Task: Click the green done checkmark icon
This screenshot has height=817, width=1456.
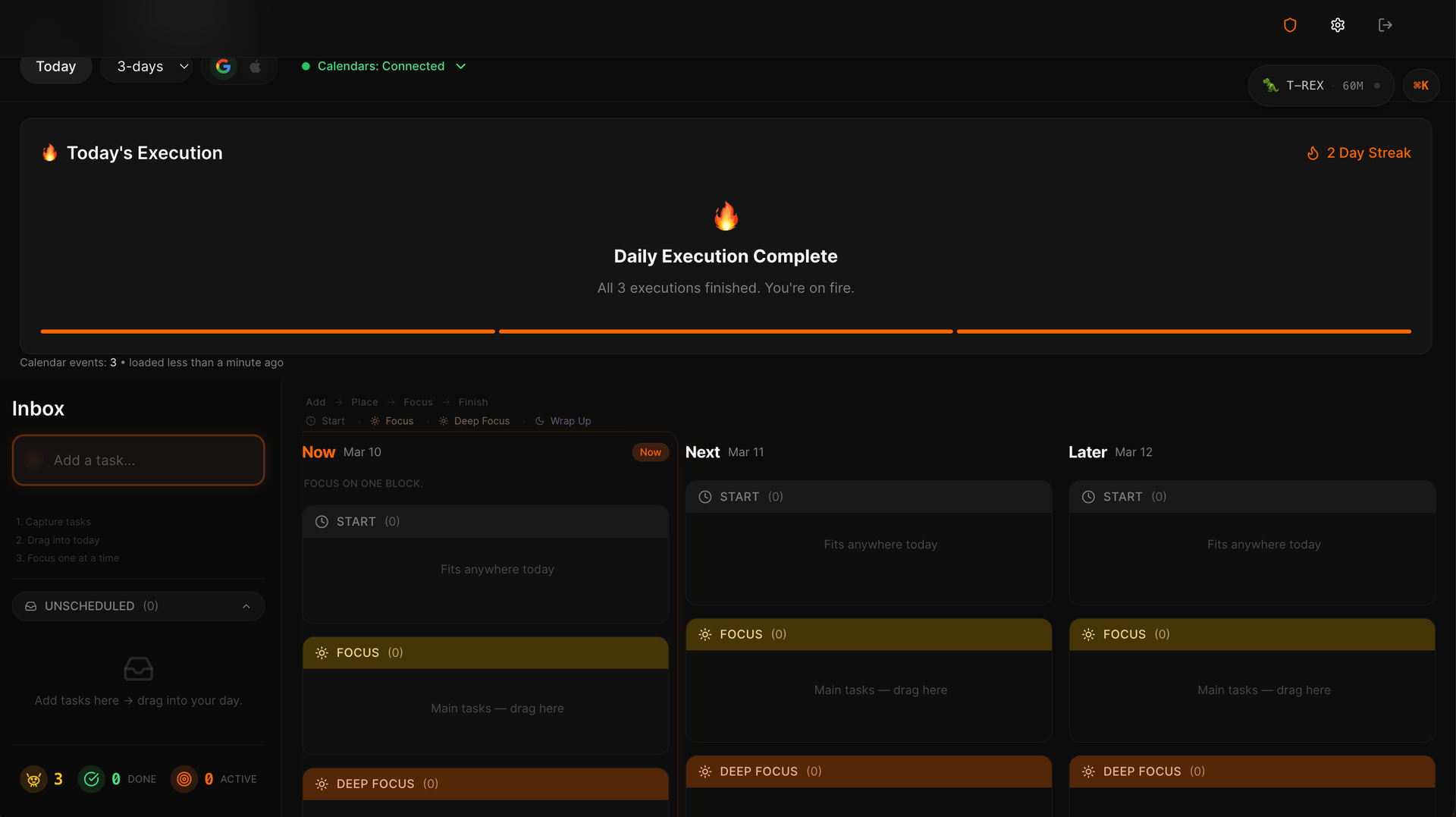Action: (x=92, y=779)
